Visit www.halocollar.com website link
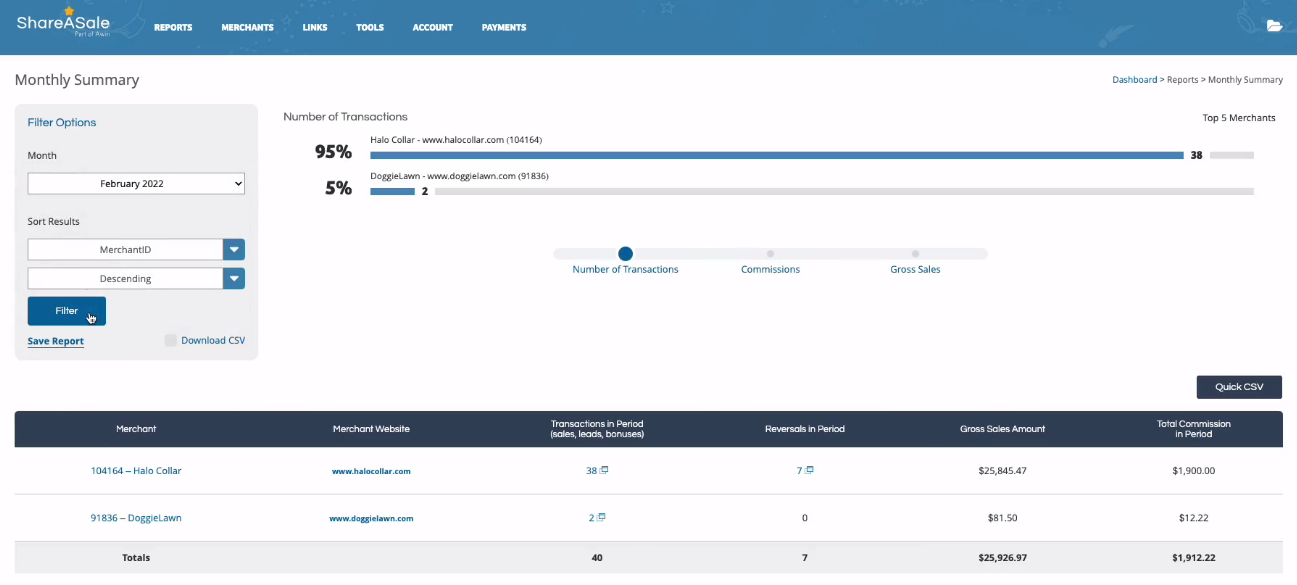 pos(371,471)
